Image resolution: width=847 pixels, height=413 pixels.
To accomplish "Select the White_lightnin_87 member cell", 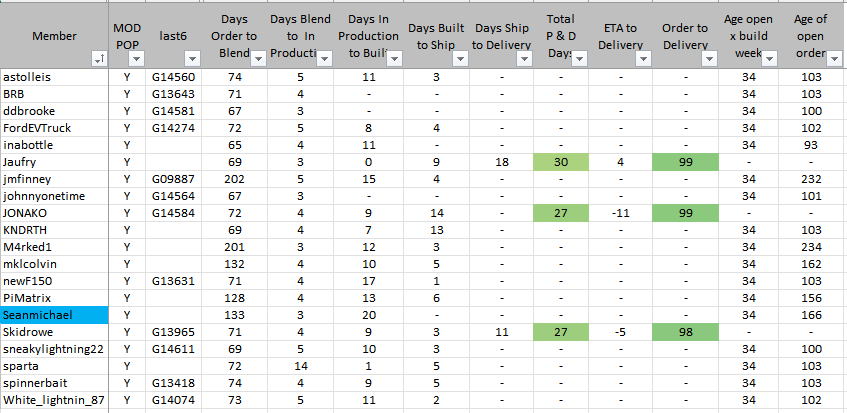I will click(x=54, y=400).
